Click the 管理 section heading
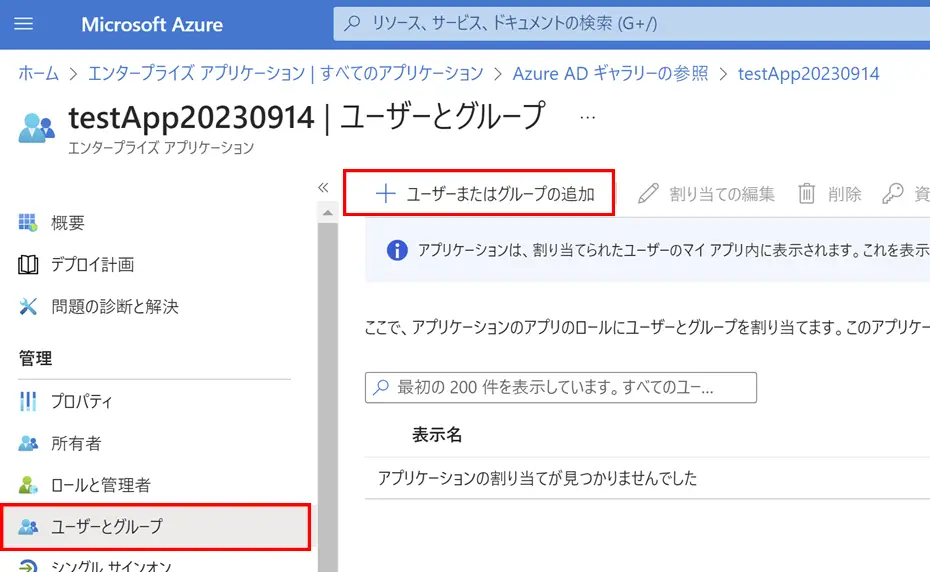This screenshot has width=930, height=572. click(x=35, y=358)
